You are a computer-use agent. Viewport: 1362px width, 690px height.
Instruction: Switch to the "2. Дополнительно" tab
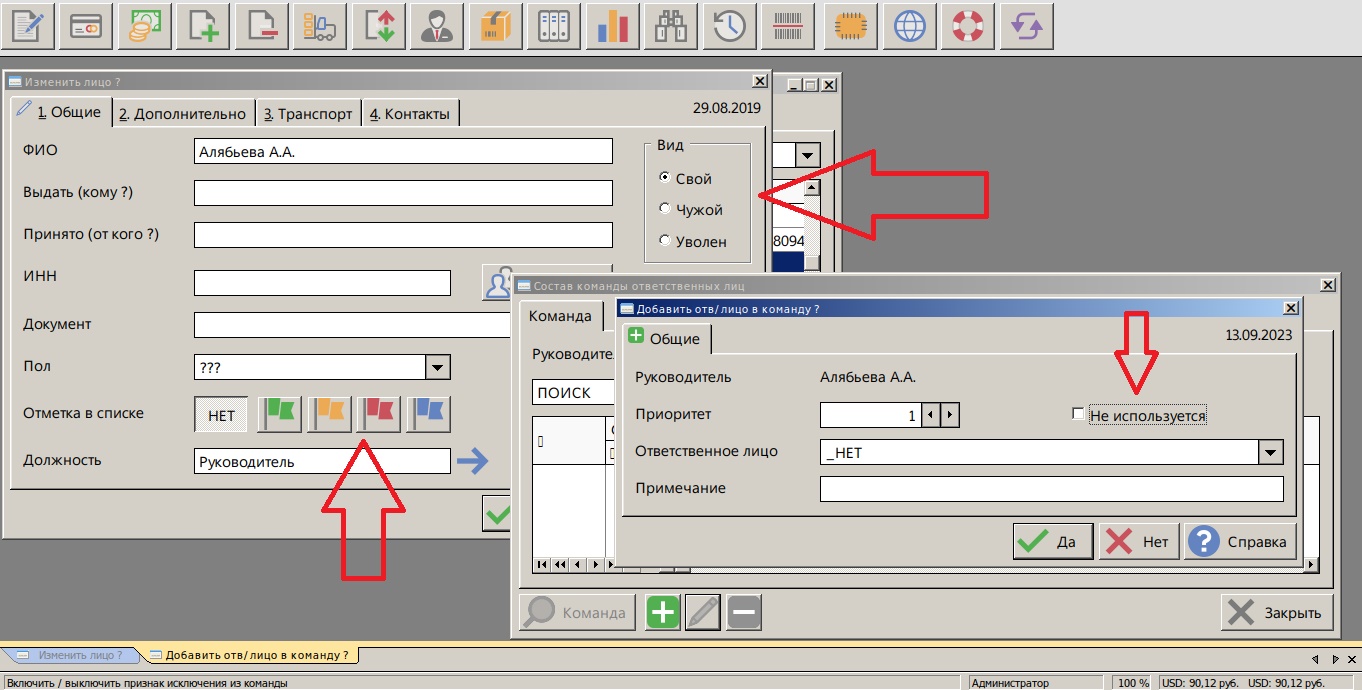[x=183, y=114]
